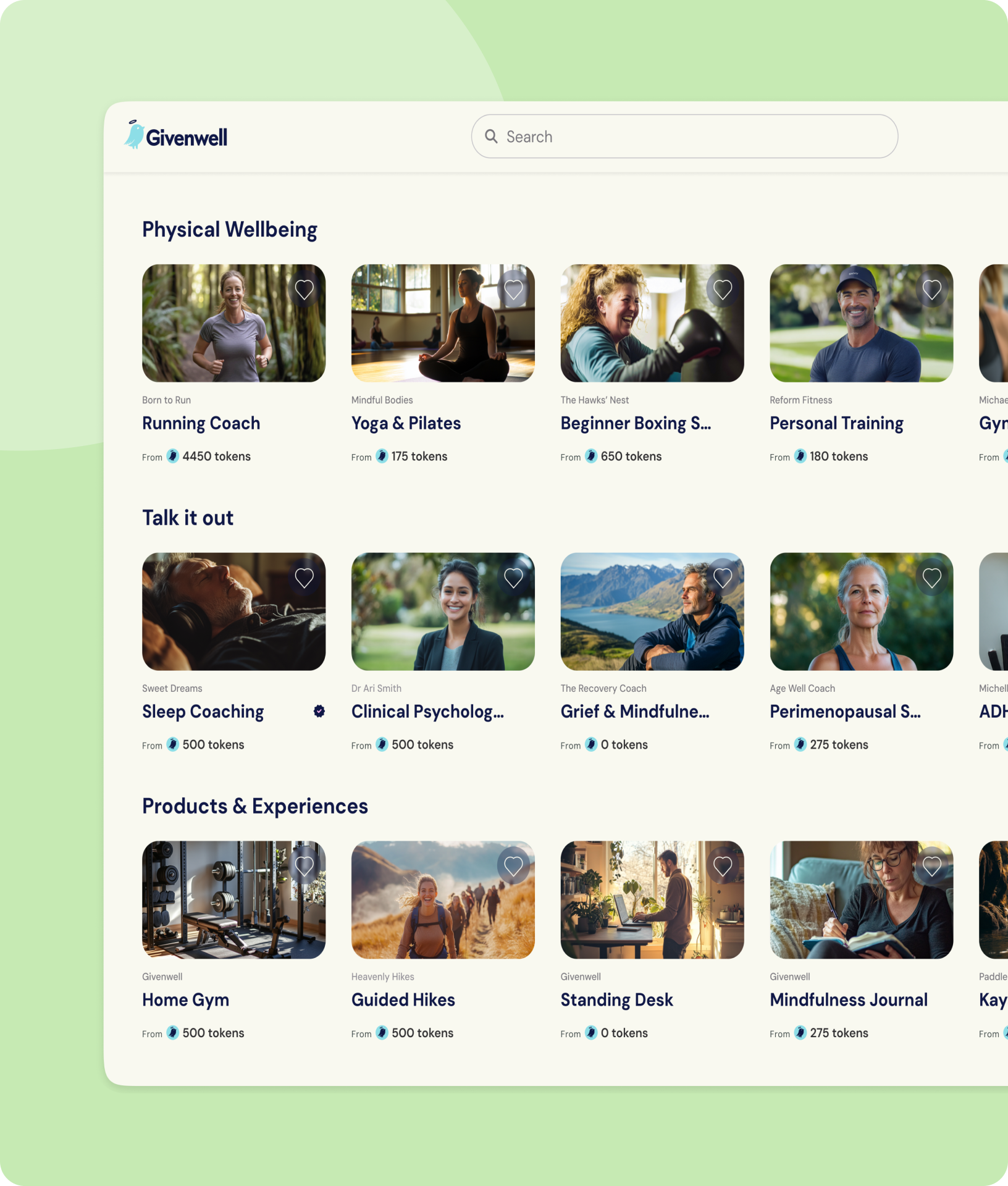Open Grief & Mindfulness listing title
Image resolution: width=1008 pixels, height=1186 pixels.
coord(634,712)
